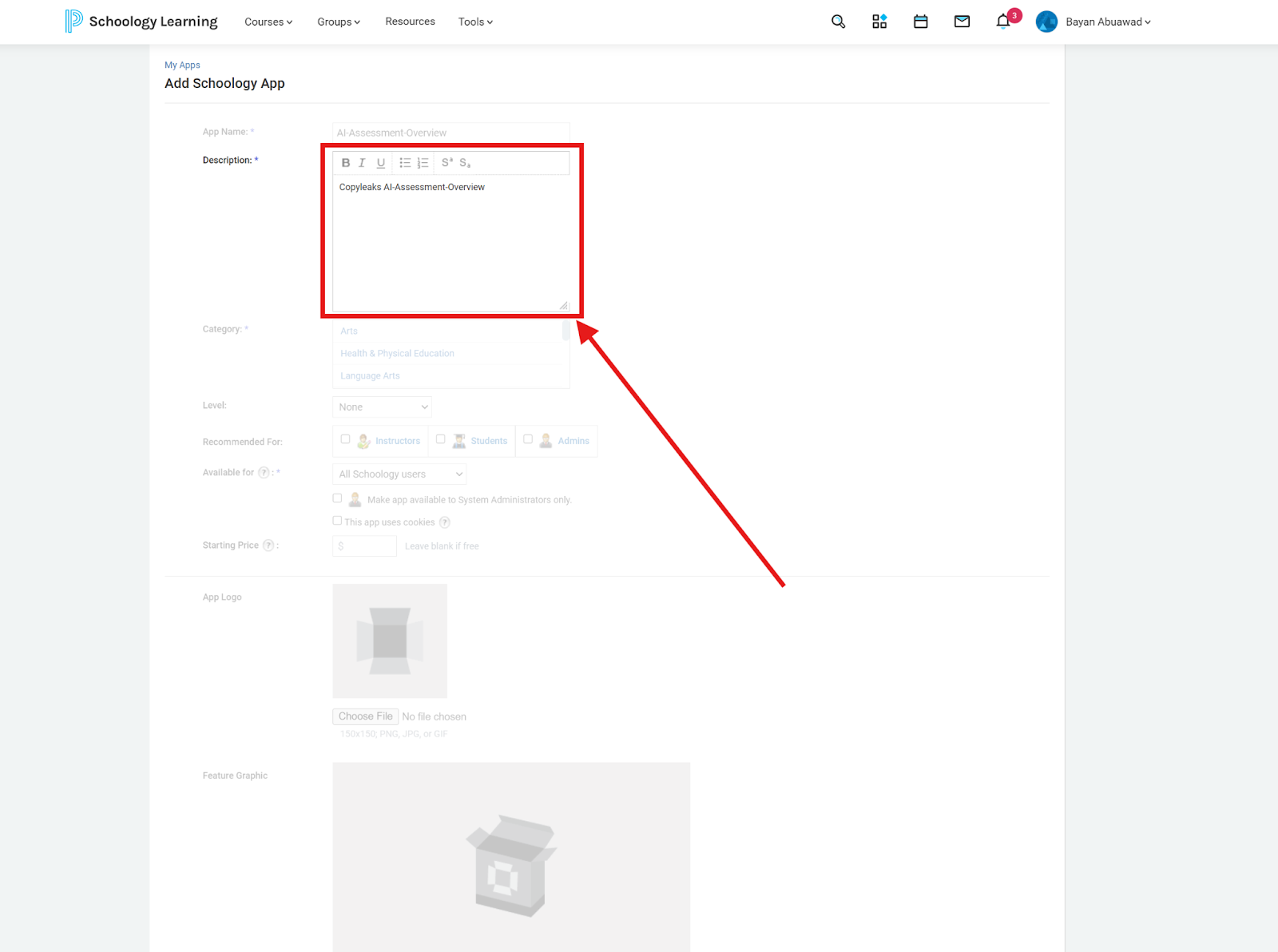Image resolution: width=1278 pixels, height=952 pixels.
Task: Open the Resources menu item
Action: coord(410,22)
